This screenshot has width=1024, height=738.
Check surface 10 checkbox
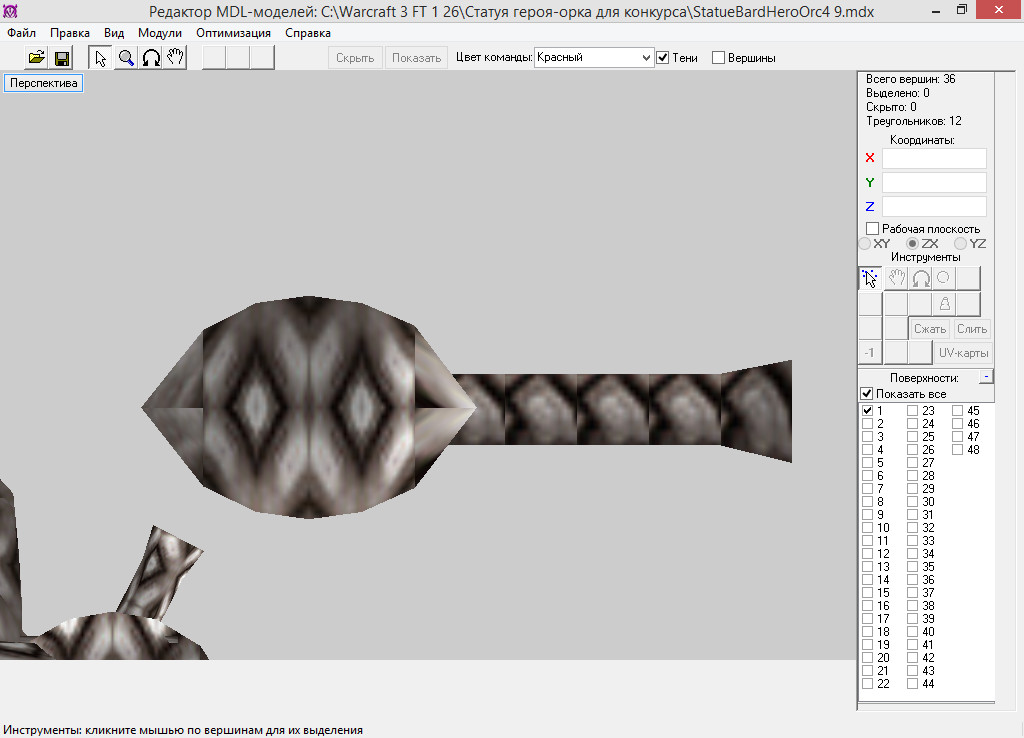pos(867,528)
